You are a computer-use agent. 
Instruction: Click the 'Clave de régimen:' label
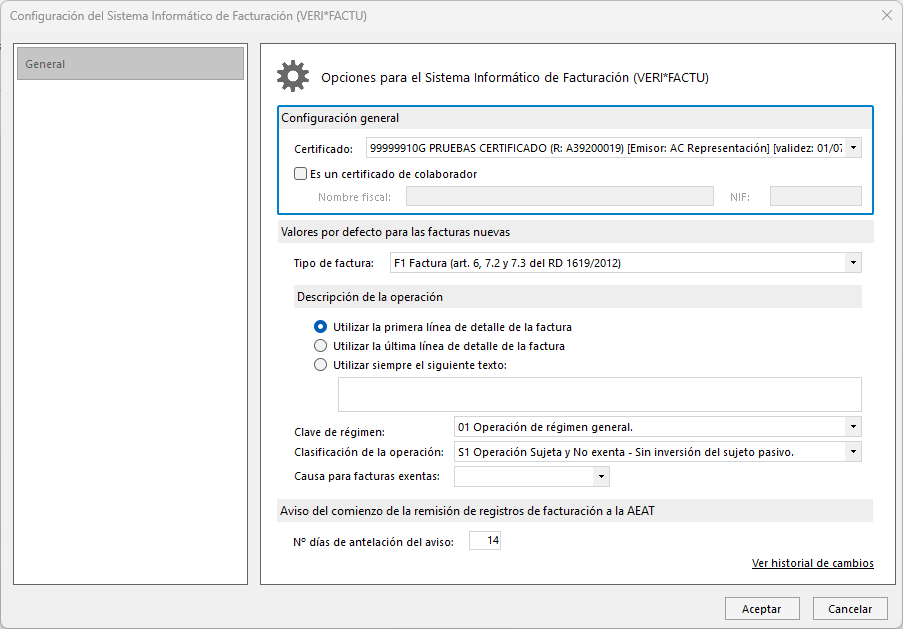pos(339,432)
